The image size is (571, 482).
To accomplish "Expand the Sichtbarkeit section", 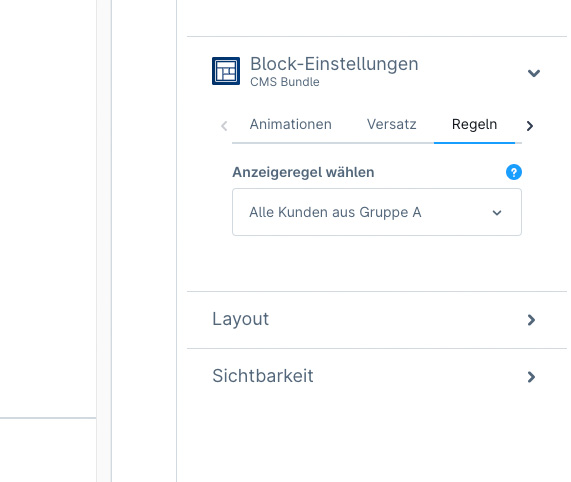I will click(x=377, y=376).
